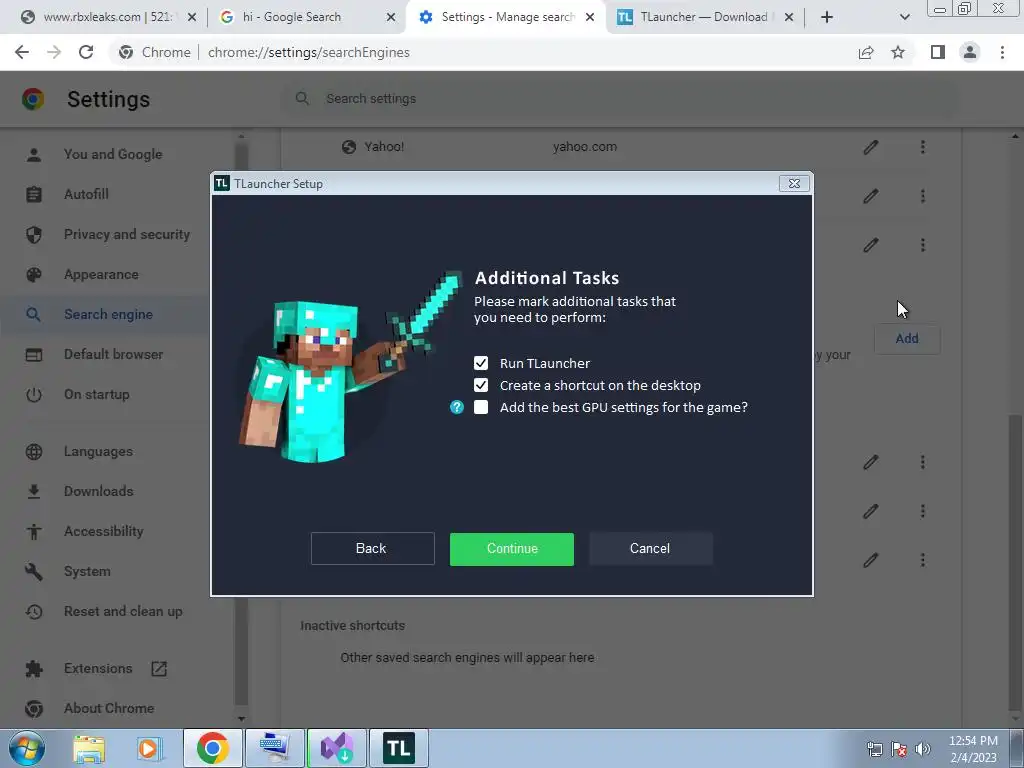The width and height of the screenshot is (1024, 768).
Task: Open a new Chrome tab
Action: tap(827, 17)
